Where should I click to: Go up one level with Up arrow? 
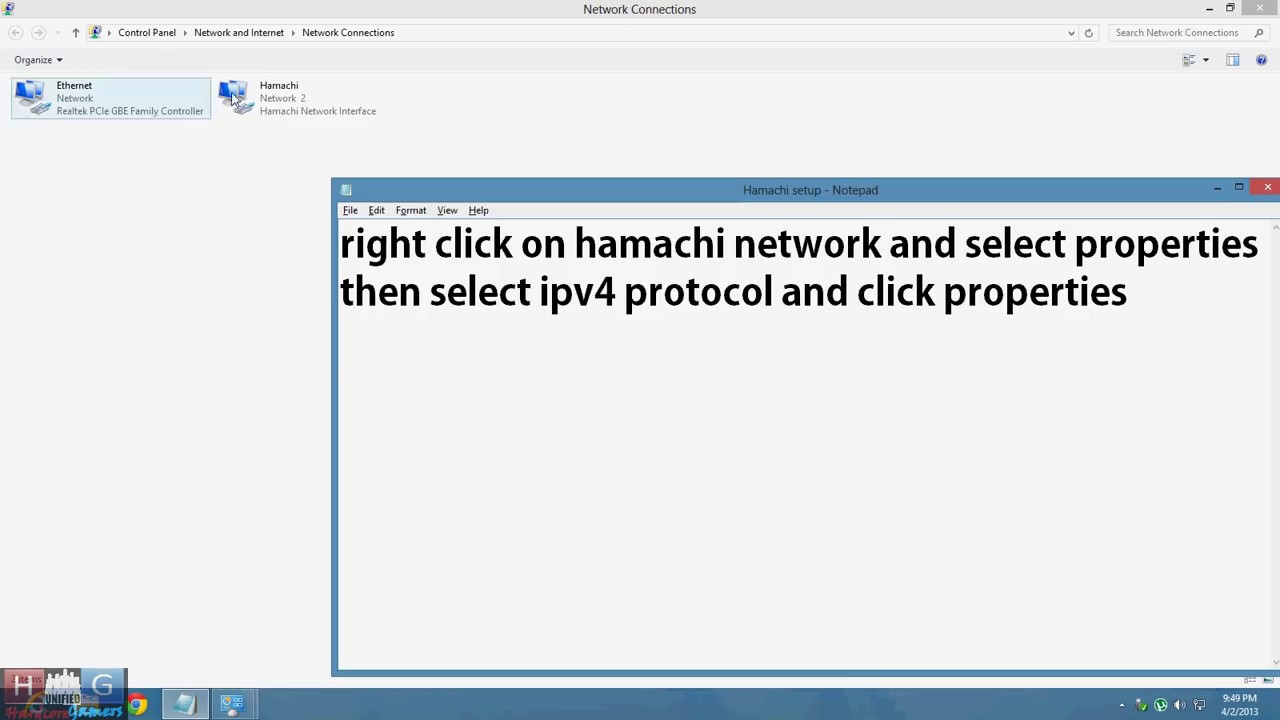pyautogui.click(x=75, y=33)
